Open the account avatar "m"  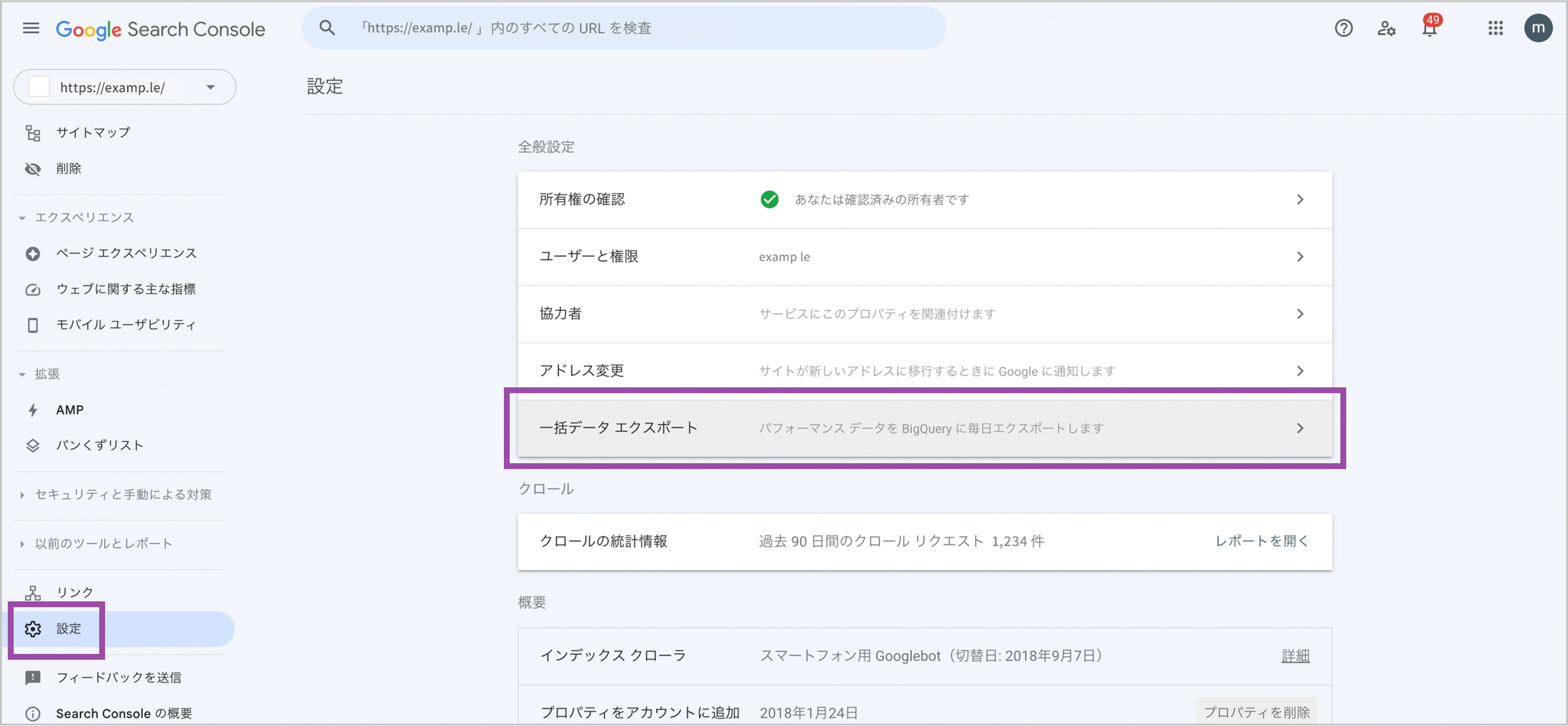click(x=1538, y=28)
